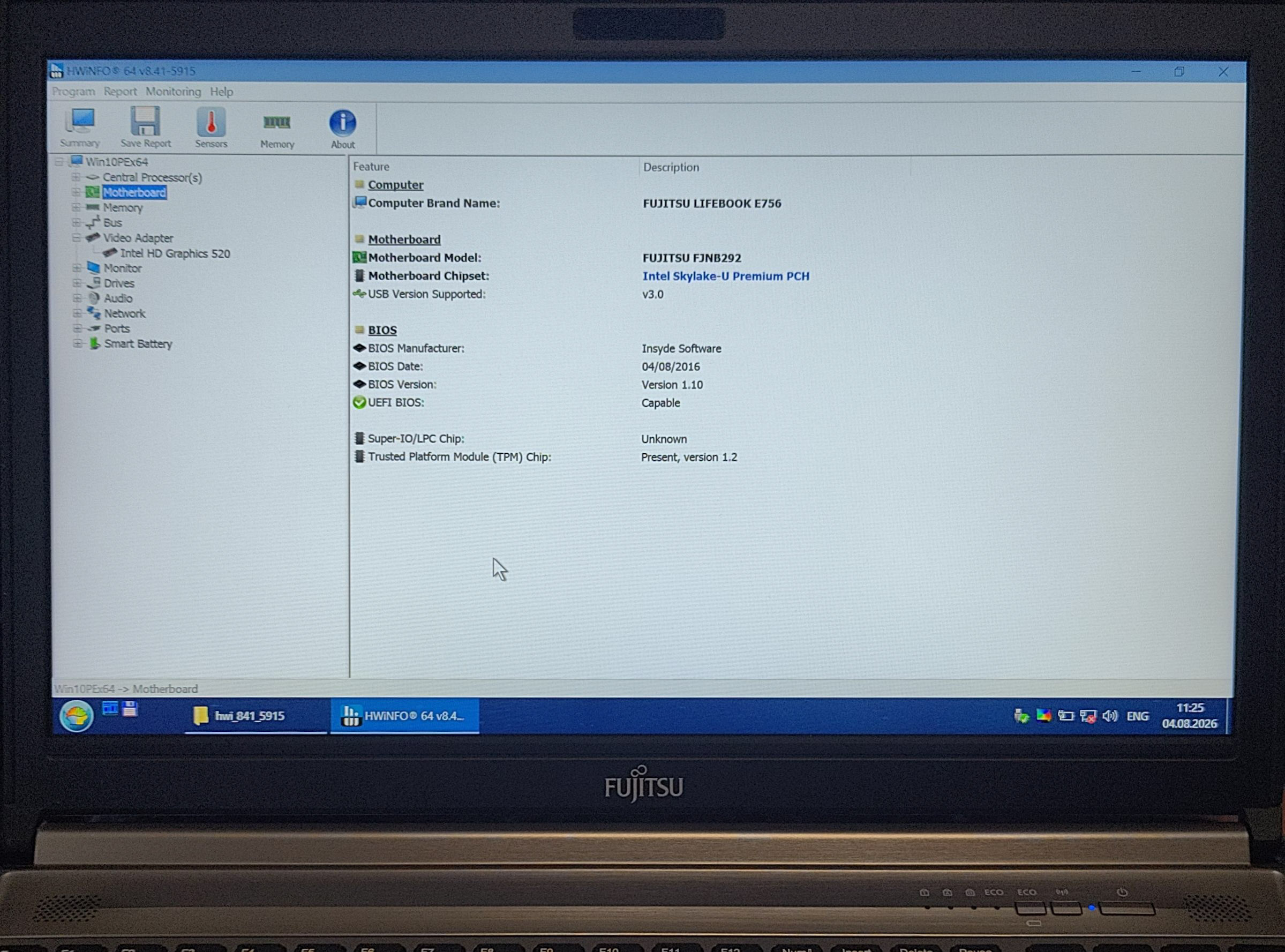Click the HWiNFO 64 taskbar button

click(x=404, y=716)
